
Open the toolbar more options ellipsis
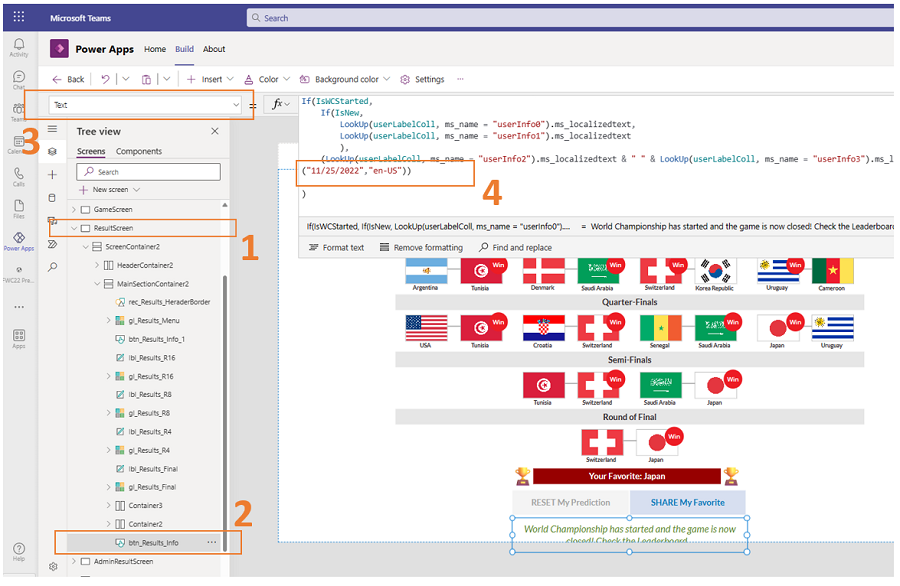pyautogui.click(x=460, y=79)
